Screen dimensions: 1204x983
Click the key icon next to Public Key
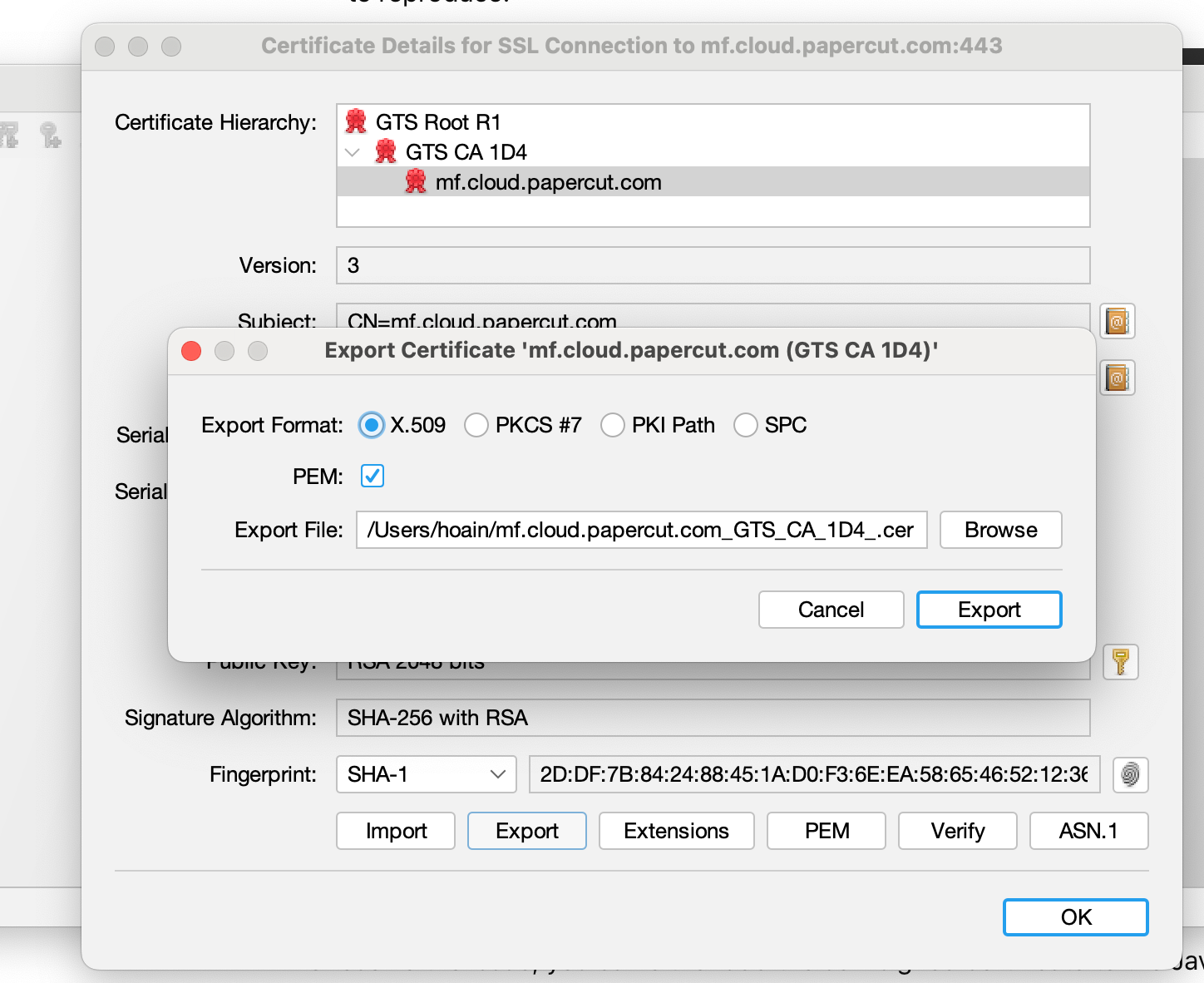(1120, 662)
